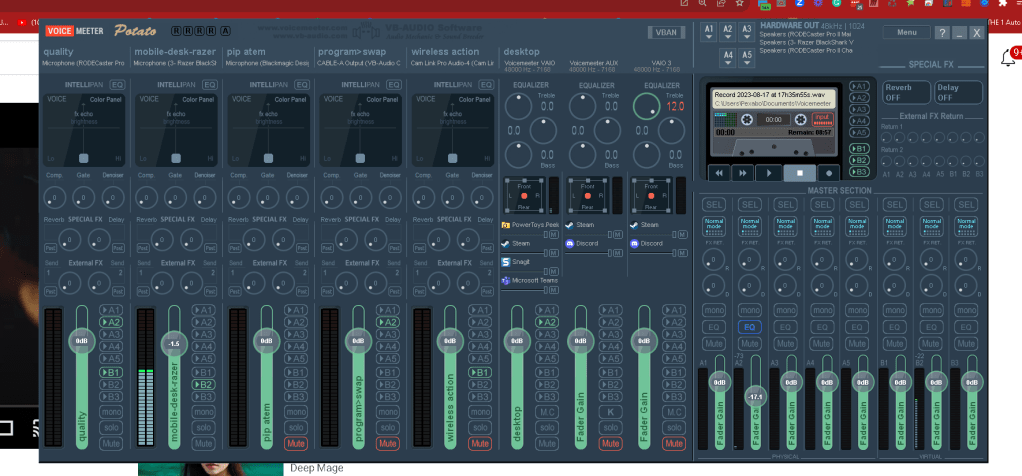Image resolution: width=1022 pixels, height=476 pixels.
Task: Open the VBAN configuration
Action: pos(666,33)
